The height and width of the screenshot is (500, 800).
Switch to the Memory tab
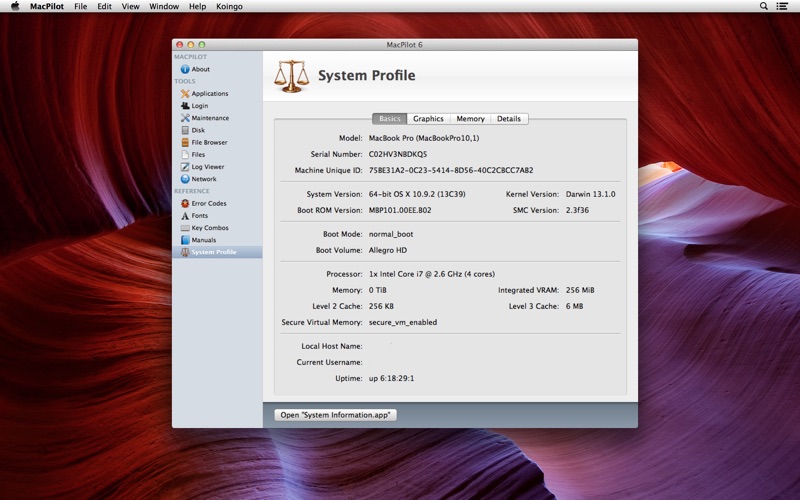pos(470,118)
